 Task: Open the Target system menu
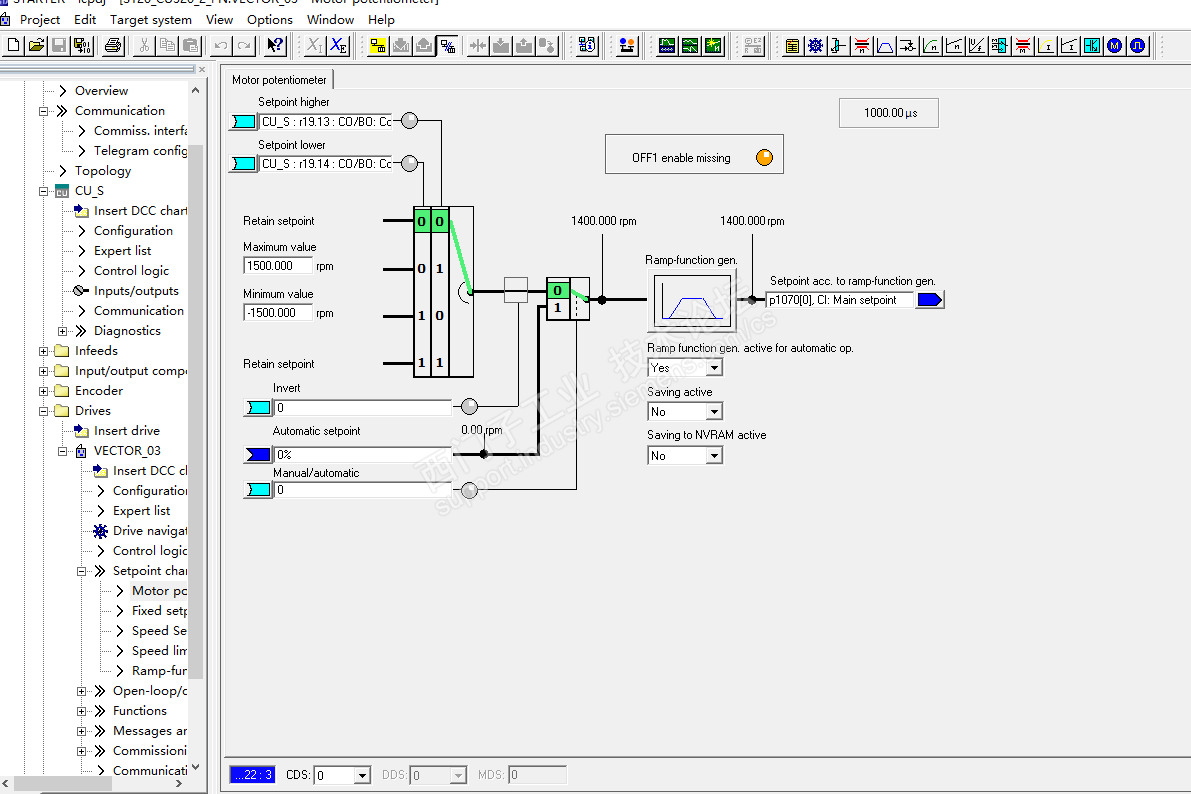coord(150,19)
